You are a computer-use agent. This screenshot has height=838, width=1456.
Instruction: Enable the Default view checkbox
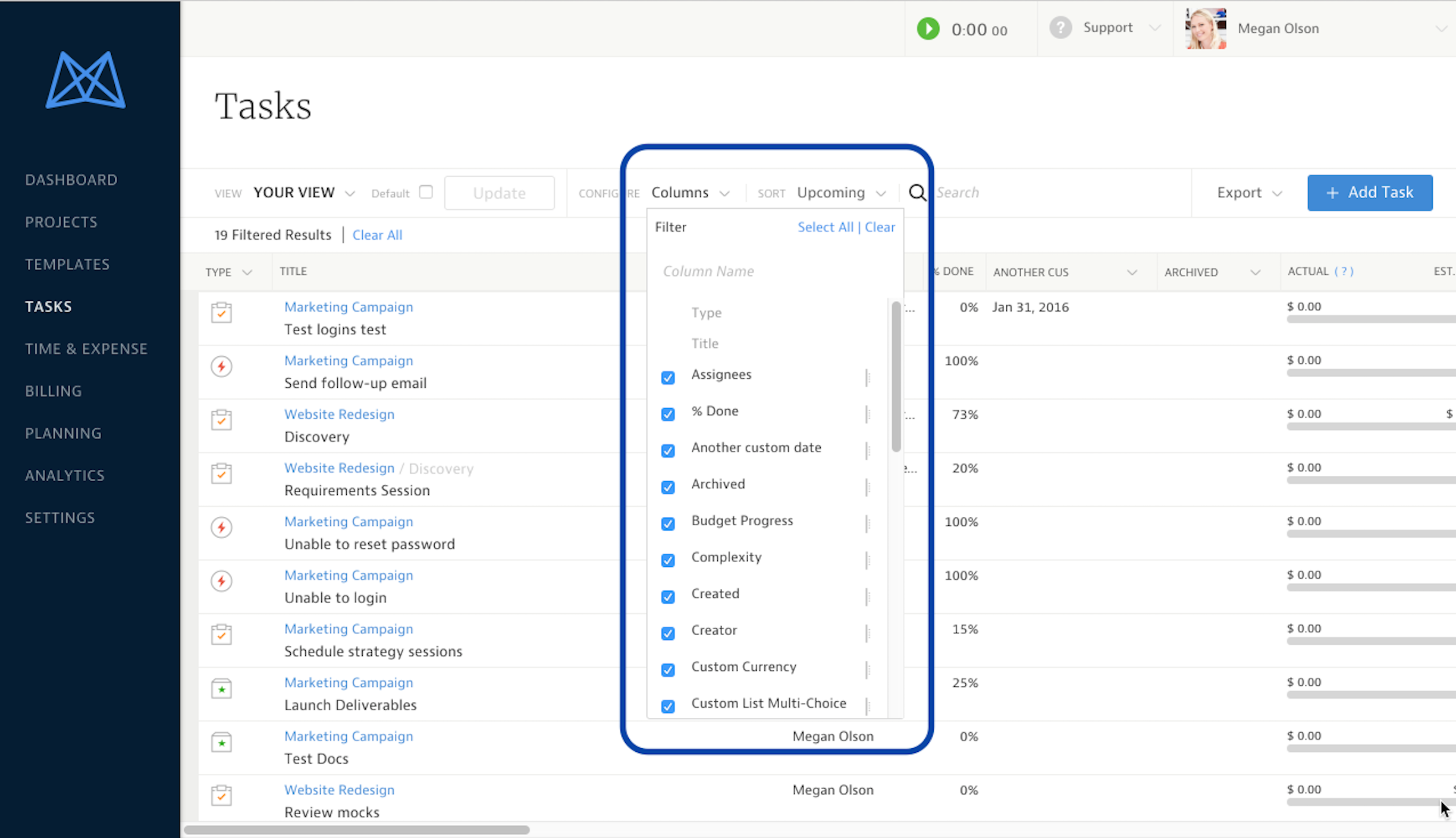(x=426, y=192)
